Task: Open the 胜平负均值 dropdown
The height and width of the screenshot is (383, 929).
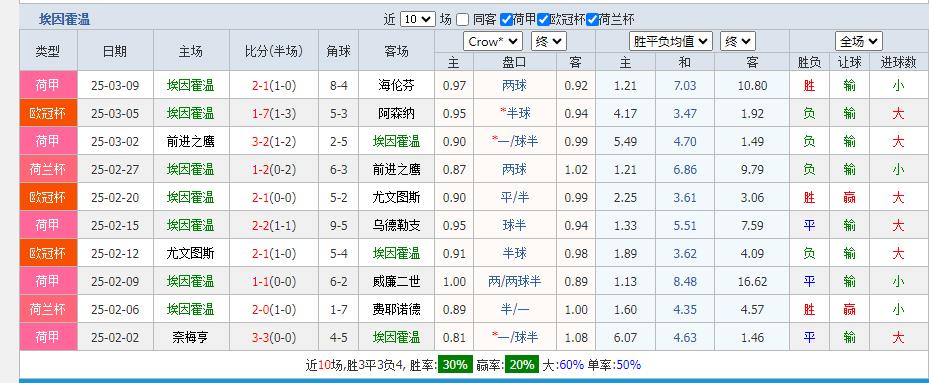Action: (671, 42)
